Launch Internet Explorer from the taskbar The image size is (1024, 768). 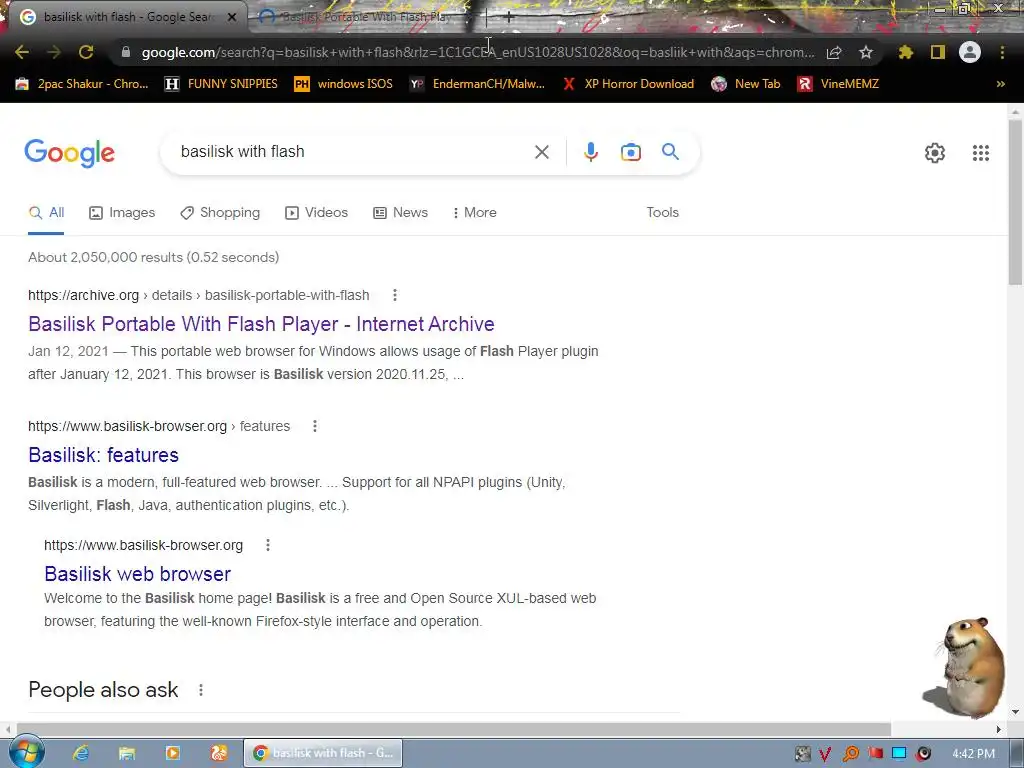[x=81, y=753]
